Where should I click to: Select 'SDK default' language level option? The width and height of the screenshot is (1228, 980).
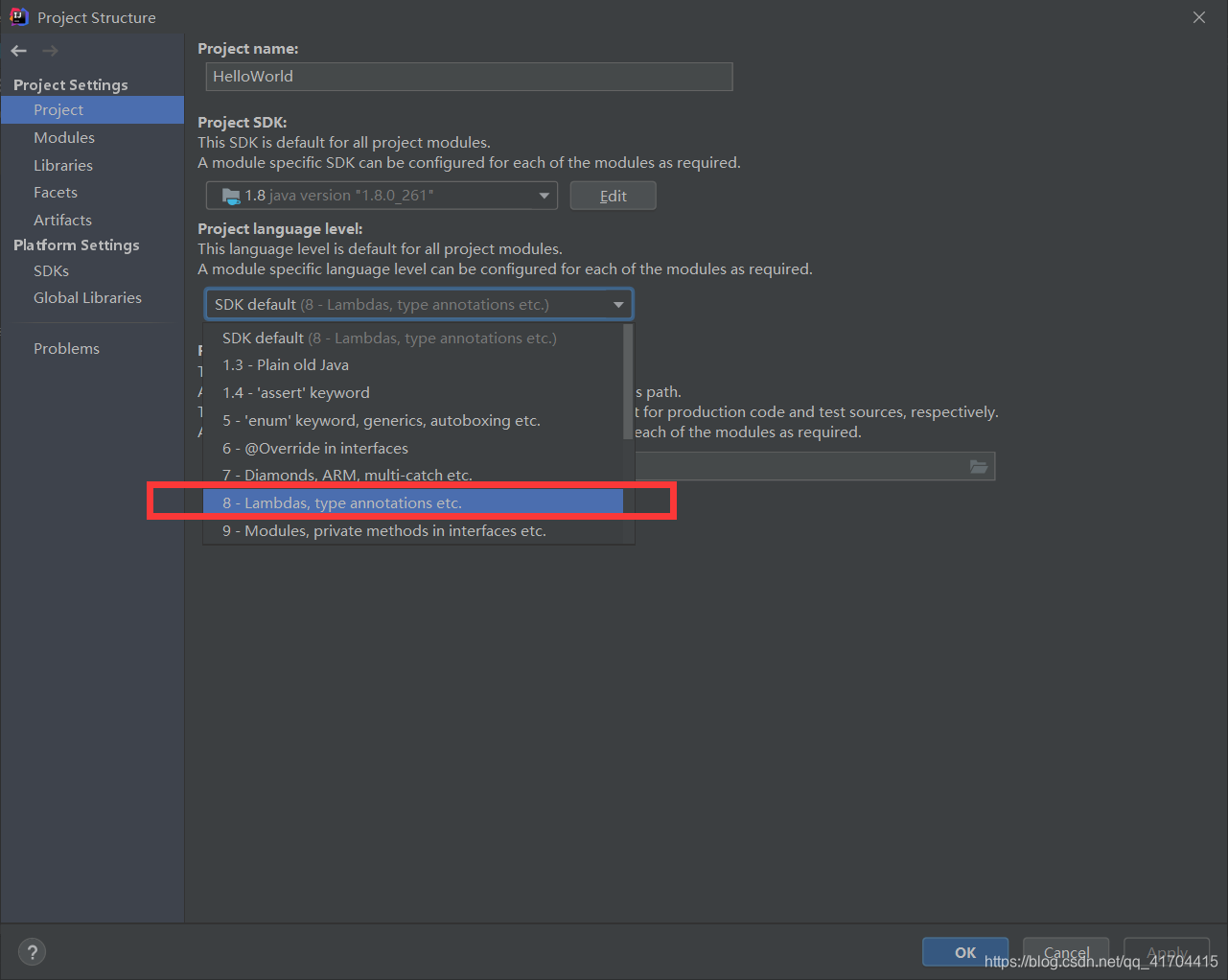(x=413, y=338)
